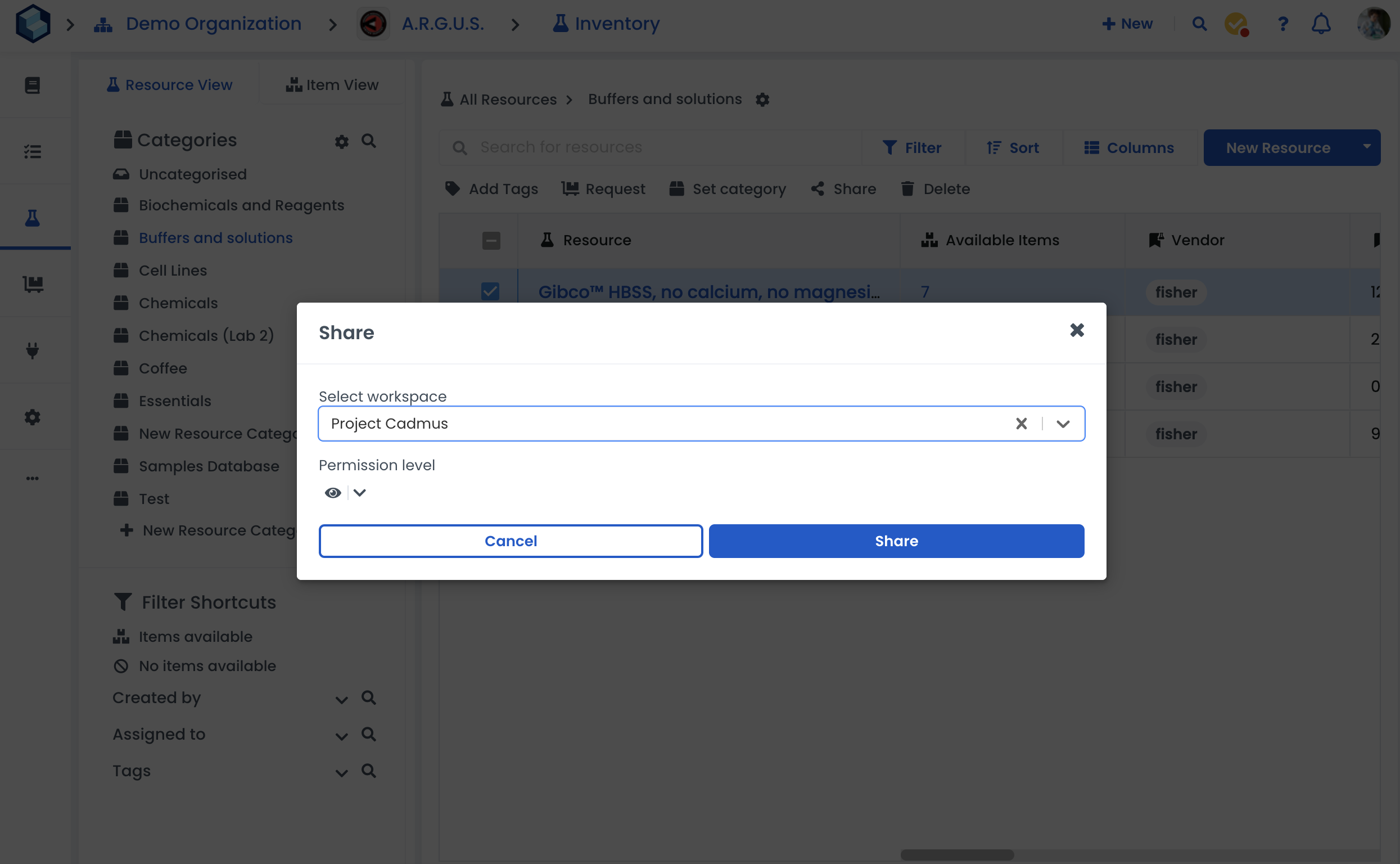Screen dimensions: 1400x864
Task: Clear the Project Cadmus workspace selection
Action: (x=1021, y=424)
